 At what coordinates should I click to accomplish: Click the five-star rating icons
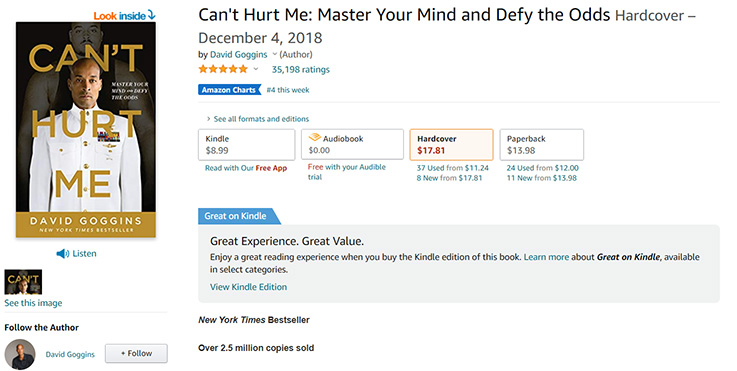pos(223,70)
